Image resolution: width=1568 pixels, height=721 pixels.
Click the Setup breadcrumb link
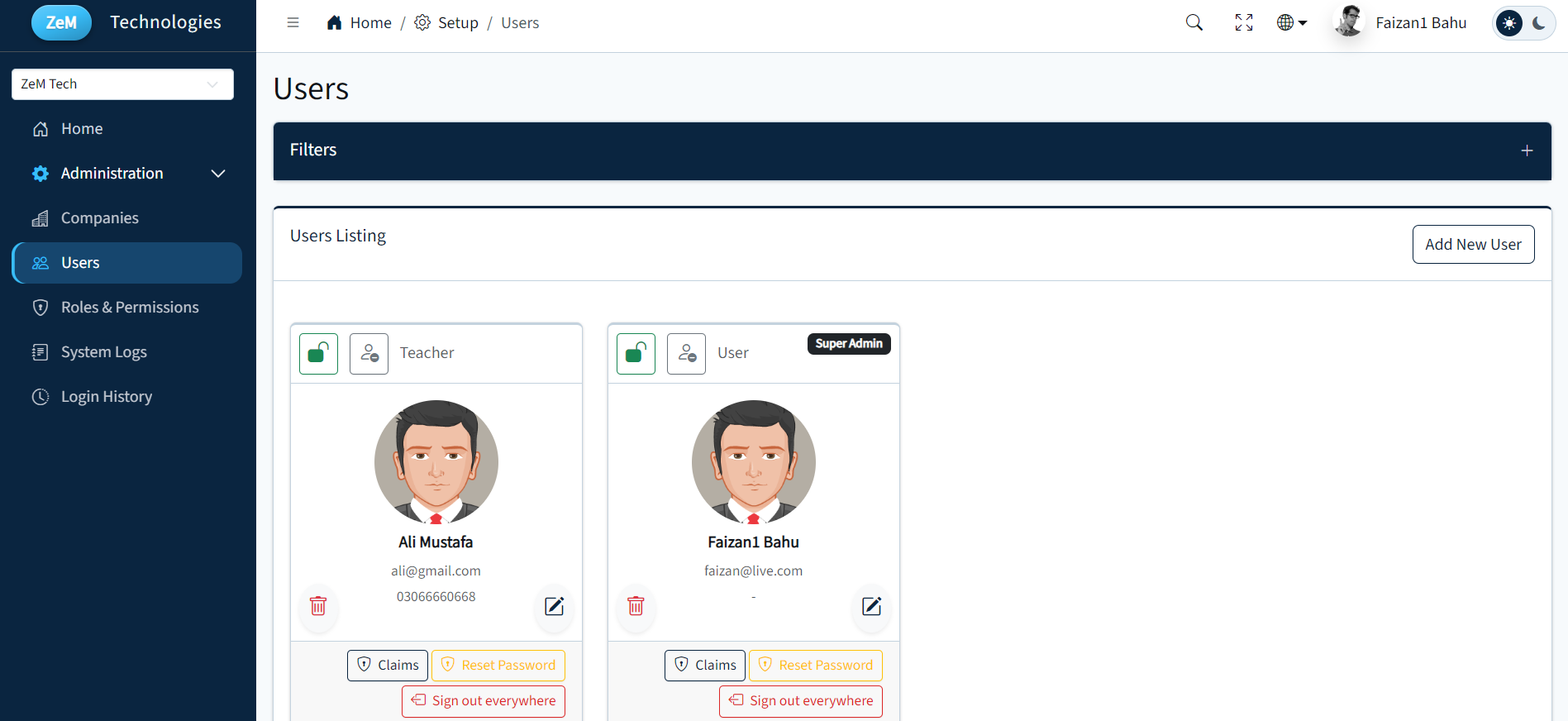458,22
